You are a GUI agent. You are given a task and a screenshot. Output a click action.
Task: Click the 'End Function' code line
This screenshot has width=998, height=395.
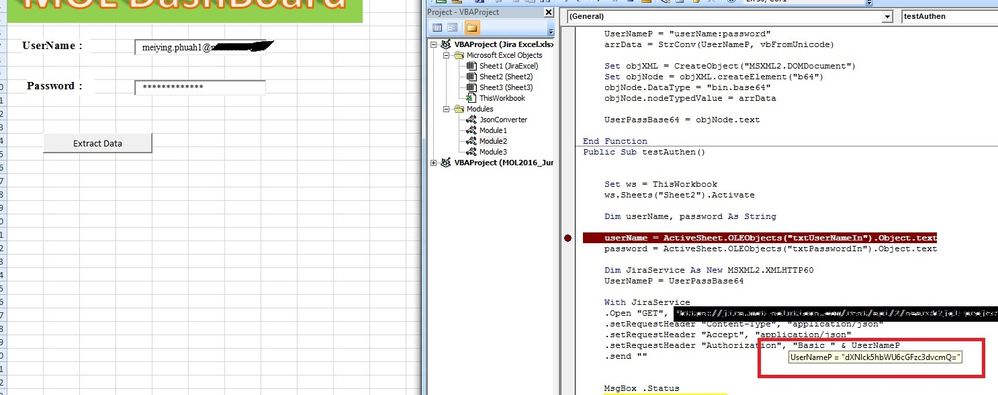[615, 141]
